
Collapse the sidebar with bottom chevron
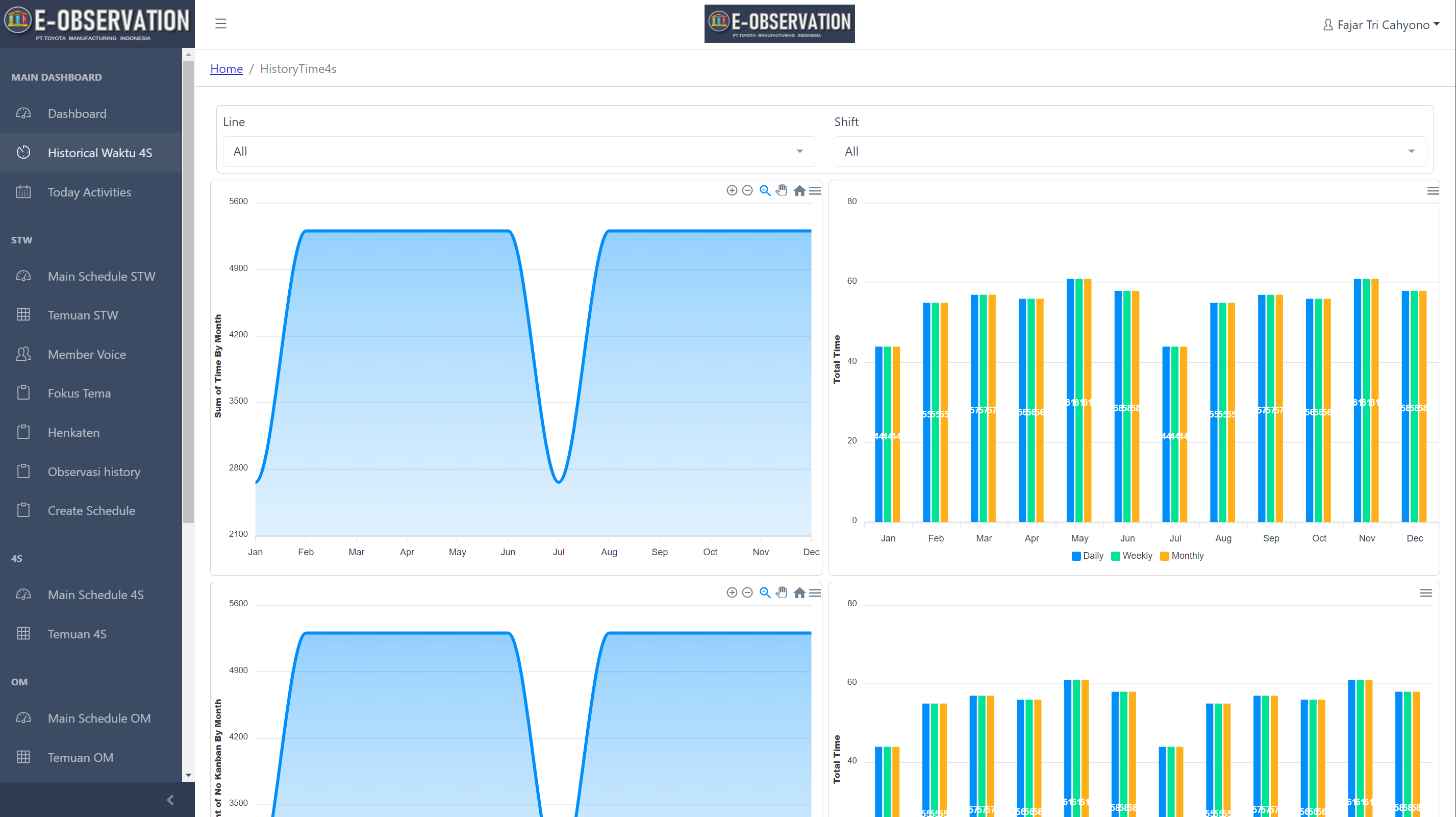(170, 800)
